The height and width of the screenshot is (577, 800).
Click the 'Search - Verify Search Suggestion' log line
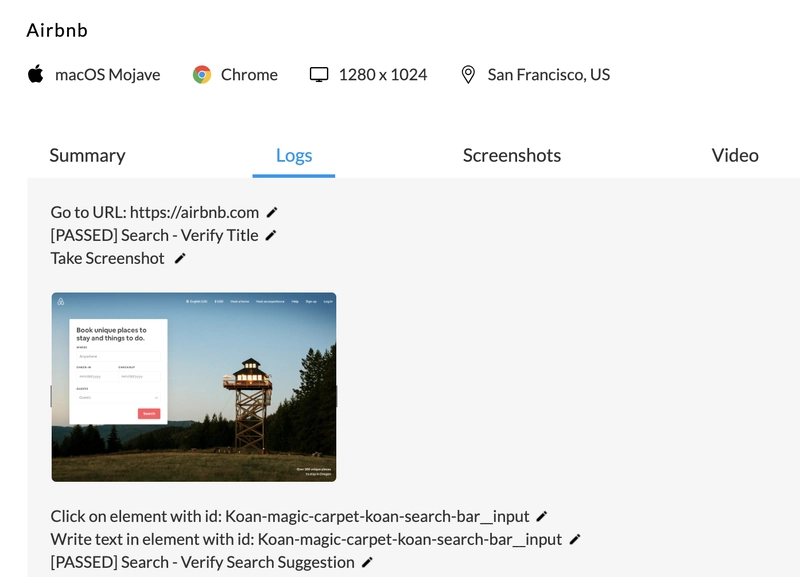click(x=203, y=562)
